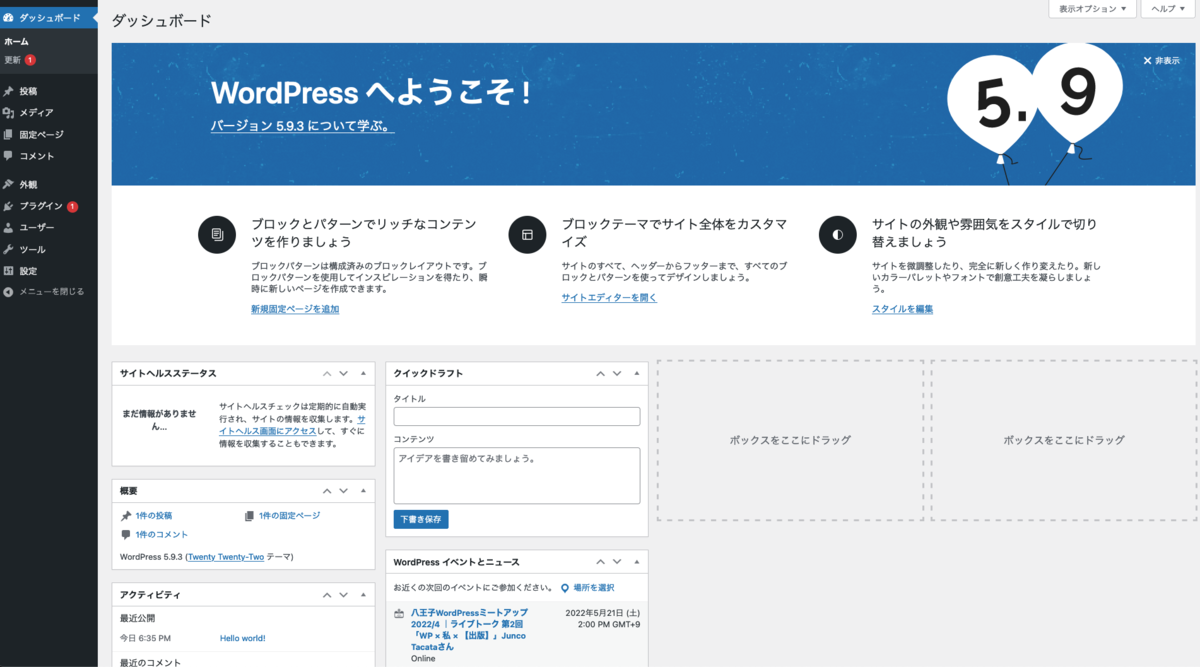Click the half-moon styles circle icon

click(x=837, y=235)
